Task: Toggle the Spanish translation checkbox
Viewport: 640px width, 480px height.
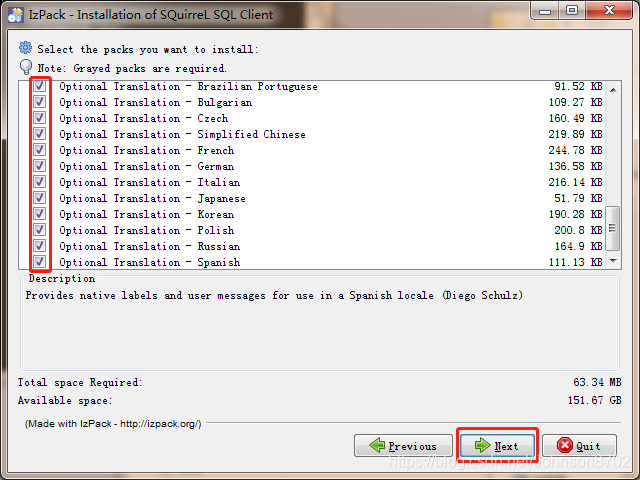Action: pos(40,262)
